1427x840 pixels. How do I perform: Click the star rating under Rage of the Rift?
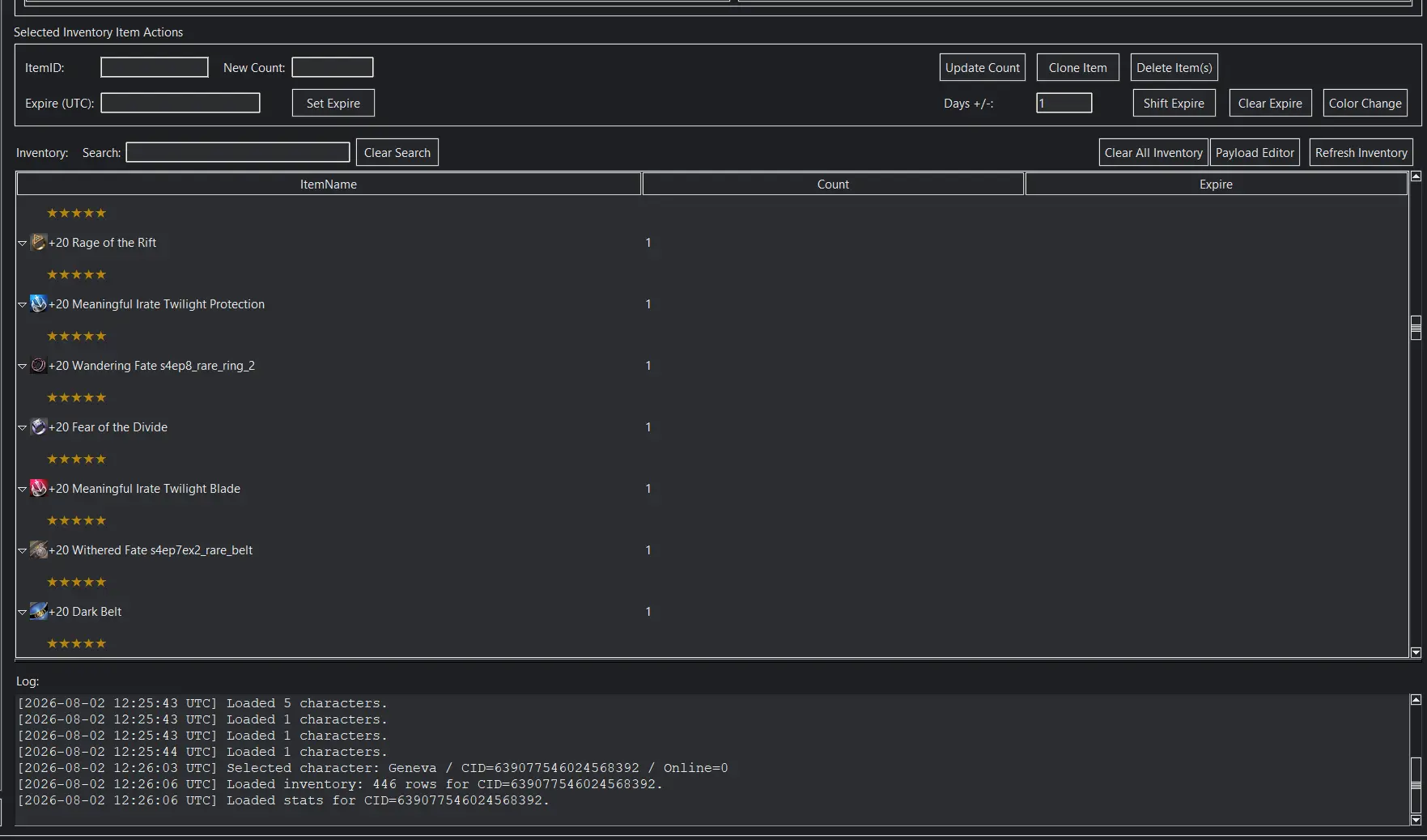click(x=76, y=274)
